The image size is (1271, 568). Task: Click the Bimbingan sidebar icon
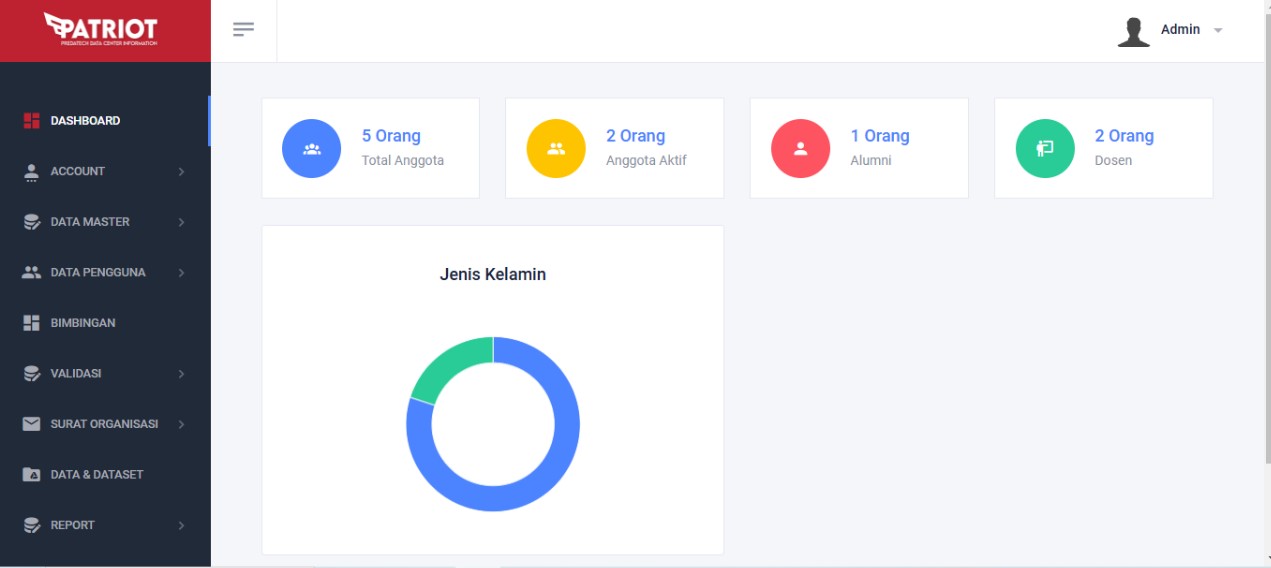coord(31,323)
